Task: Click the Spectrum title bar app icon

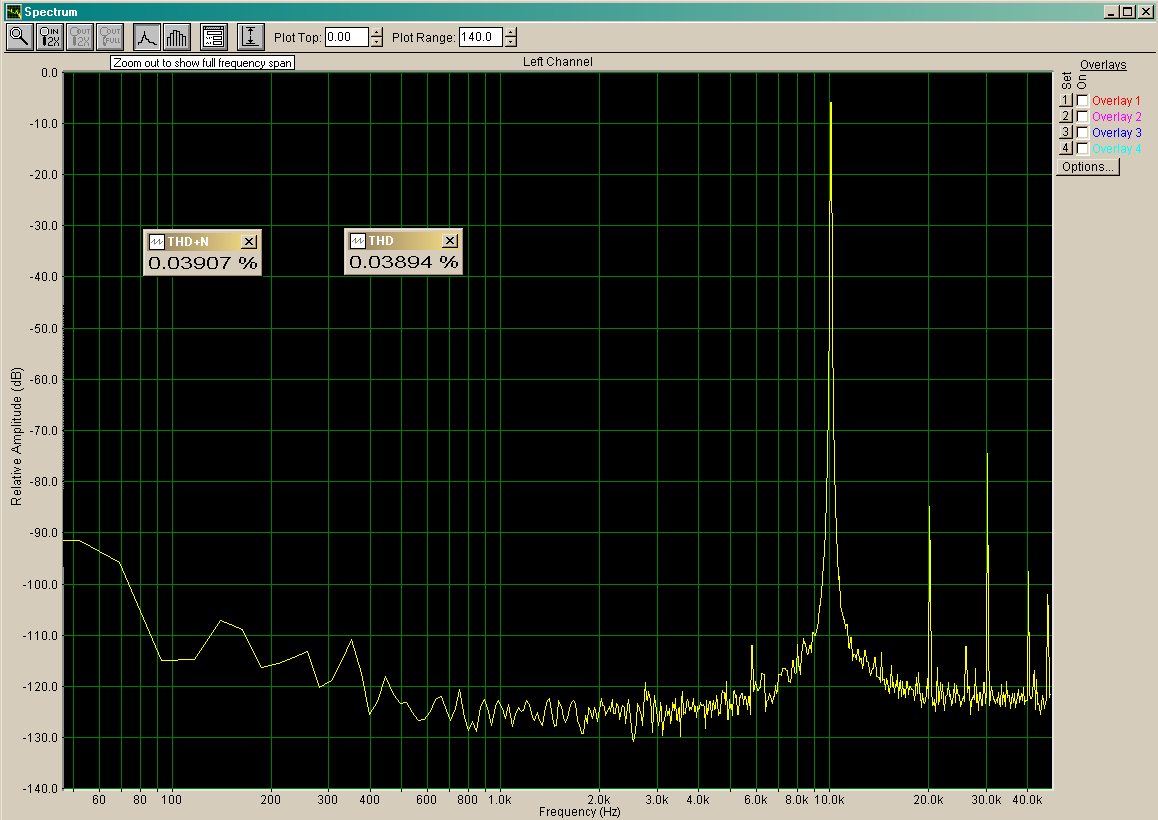Action: pos(13,12)
